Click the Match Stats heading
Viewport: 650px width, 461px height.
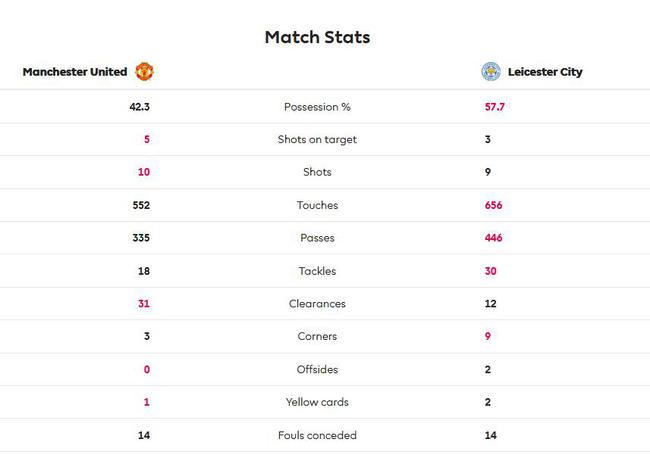tap(317, 37)
